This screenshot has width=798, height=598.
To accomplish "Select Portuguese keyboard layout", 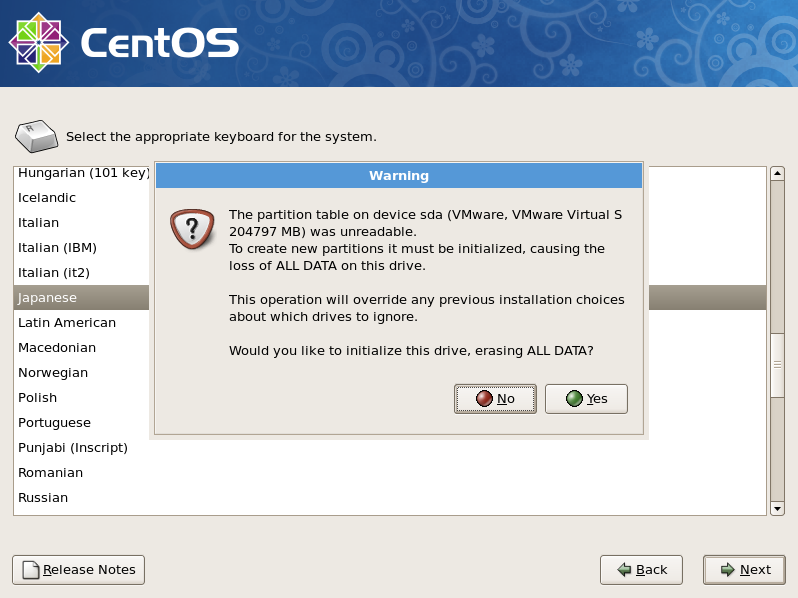I will [x=81, y=422].
